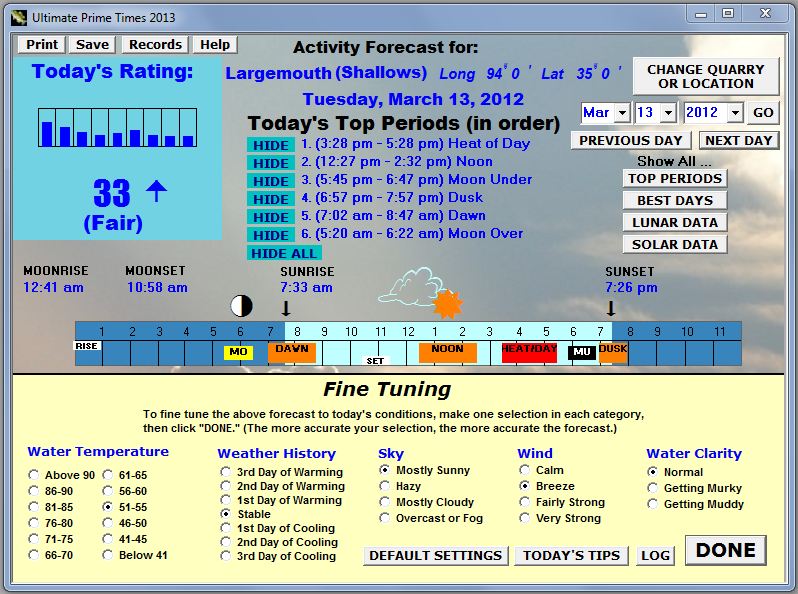798x594 pixels.
Task: Click DEFAULT SETTINGS button
Action: [x=436, y=555]
